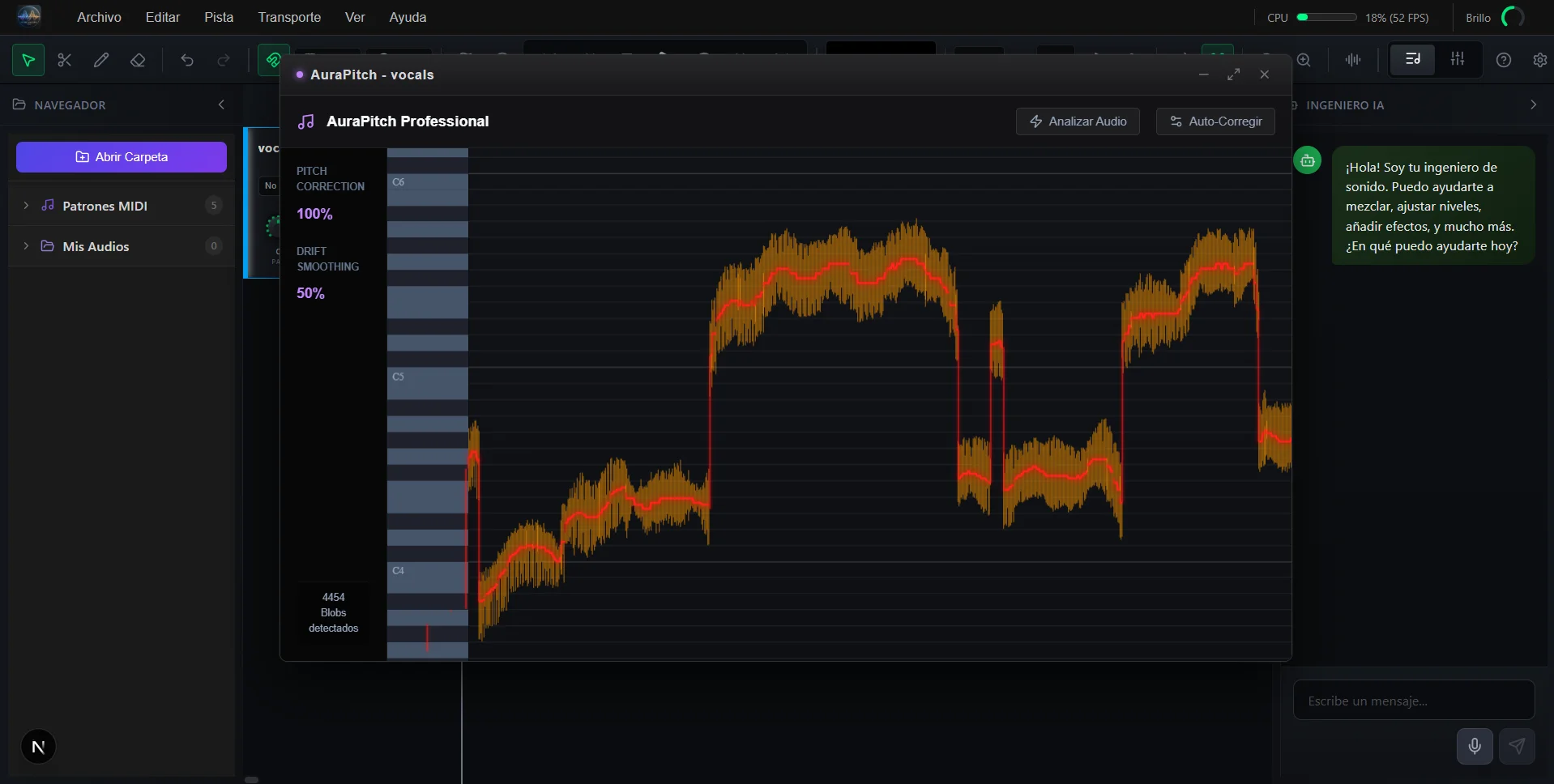Expand the Patrones MIDI folder

click(x=26, y=206)
